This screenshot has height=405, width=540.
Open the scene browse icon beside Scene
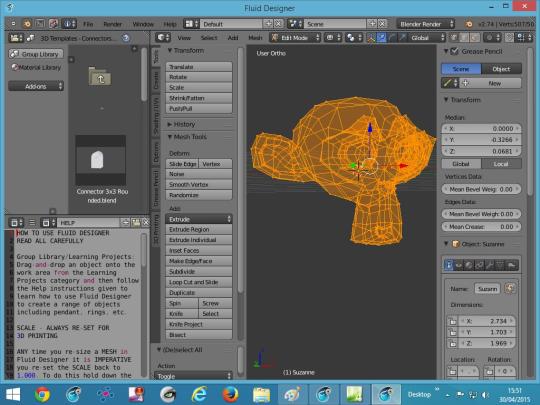(x=295, y=24)
